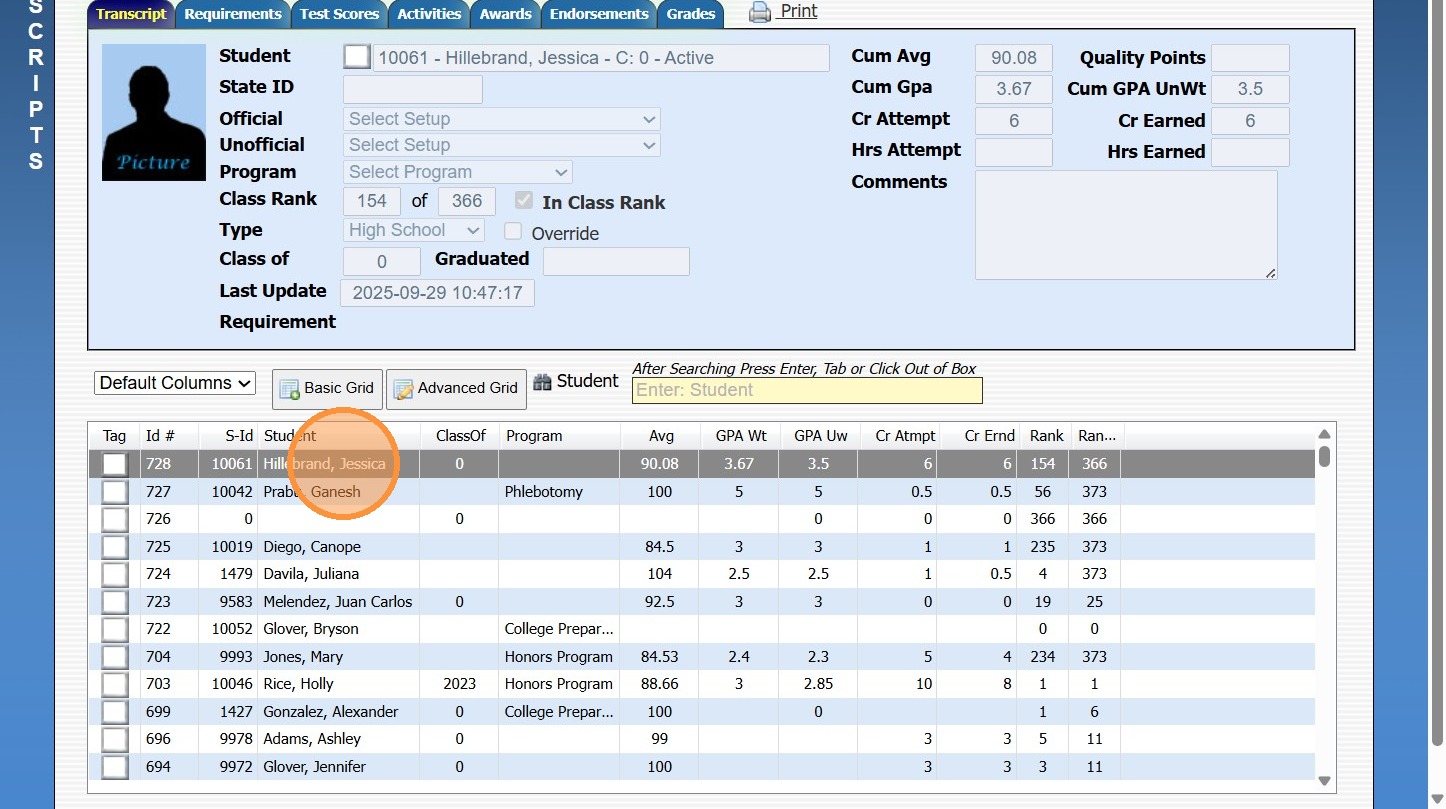
Task: Open the Endorsements tab
Action: [x=598, y=14]
